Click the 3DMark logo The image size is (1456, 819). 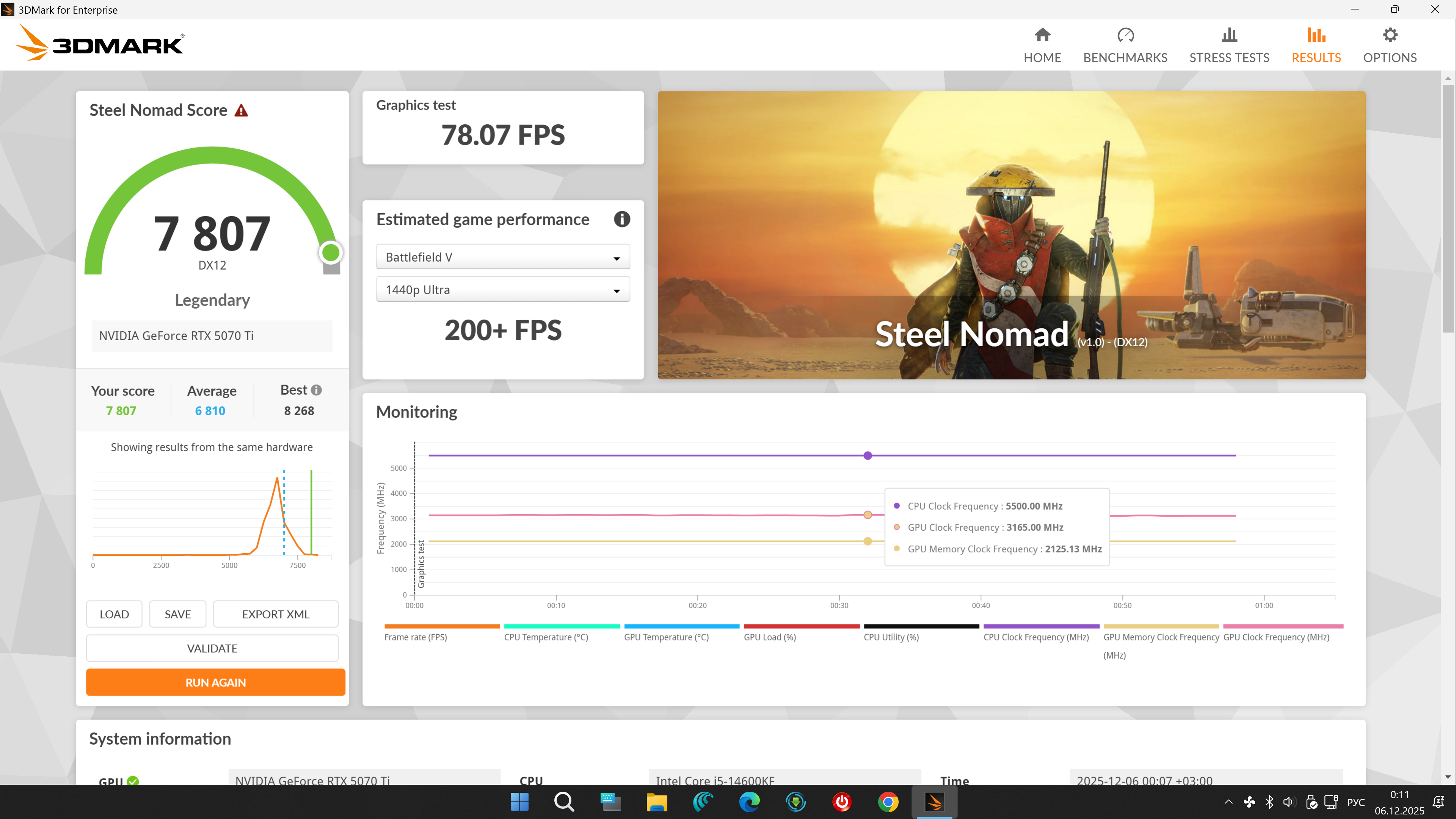coord(99,43)
